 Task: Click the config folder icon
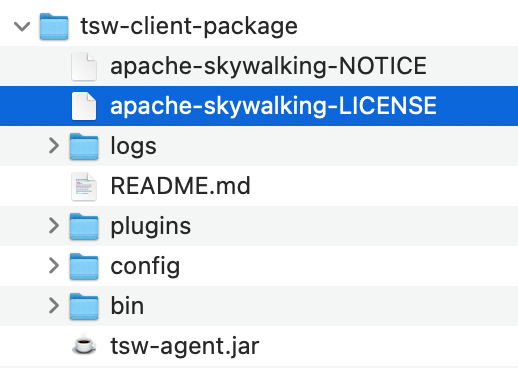[84, 266]
